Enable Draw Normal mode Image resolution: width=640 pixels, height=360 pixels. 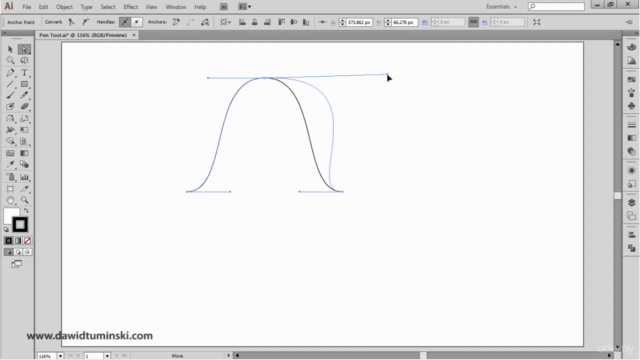[9, 252]
